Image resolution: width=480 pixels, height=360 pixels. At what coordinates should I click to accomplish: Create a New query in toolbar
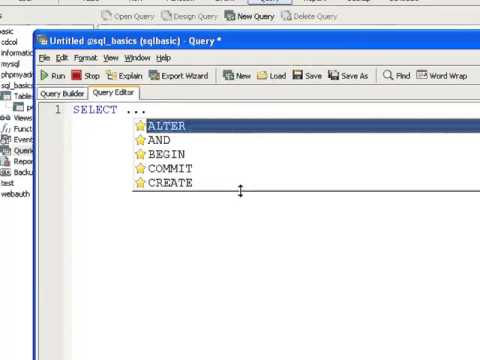click(237, 76)
